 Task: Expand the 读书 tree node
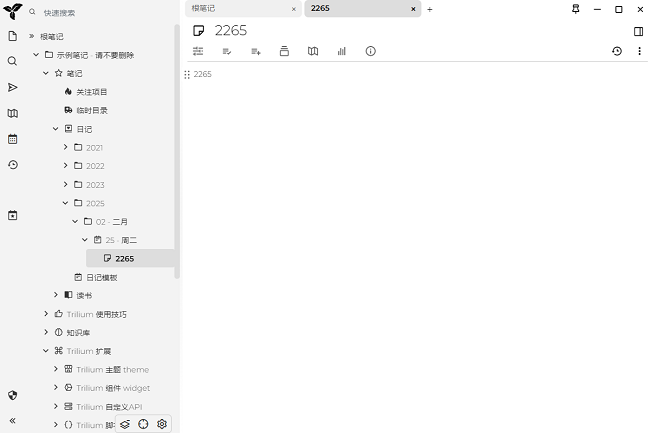point(56,295)
